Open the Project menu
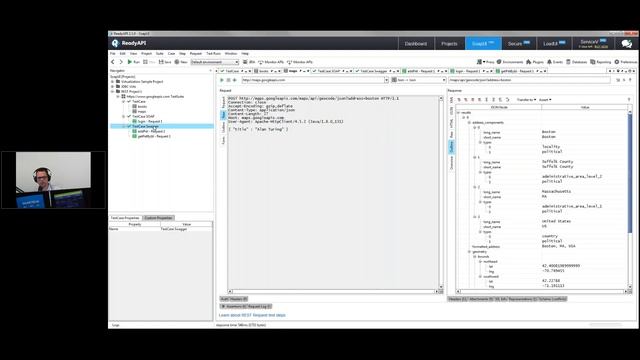This screenshot has width=640, height=360. click(x=146, y=53)
